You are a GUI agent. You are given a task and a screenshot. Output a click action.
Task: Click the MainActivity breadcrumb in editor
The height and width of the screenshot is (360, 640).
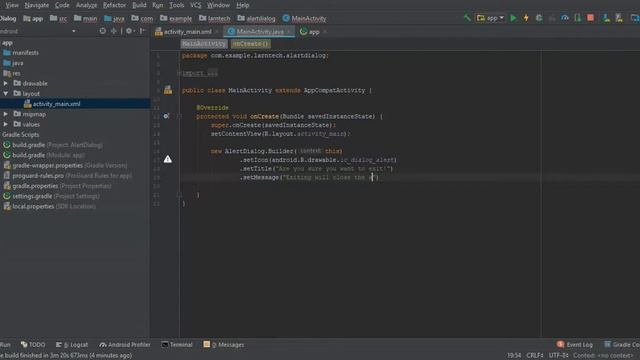pyautogui.click(x=204, y=44)
